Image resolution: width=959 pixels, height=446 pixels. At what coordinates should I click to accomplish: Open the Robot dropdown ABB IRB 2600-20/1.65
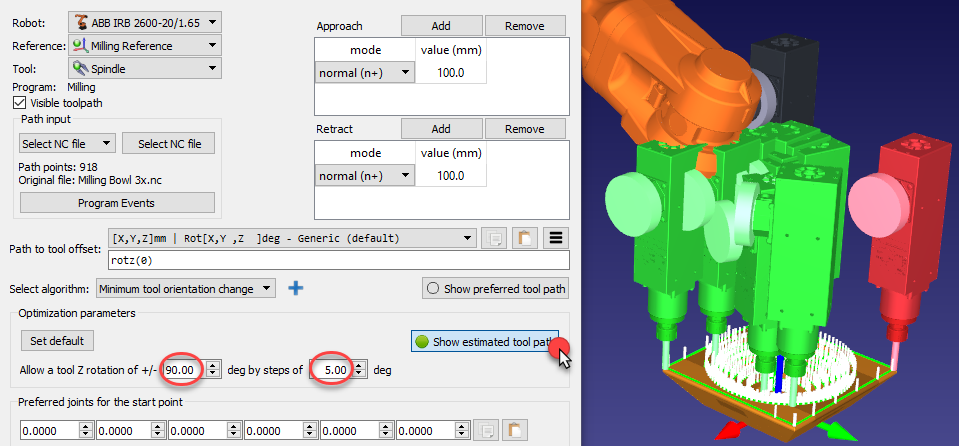[145, 21]
